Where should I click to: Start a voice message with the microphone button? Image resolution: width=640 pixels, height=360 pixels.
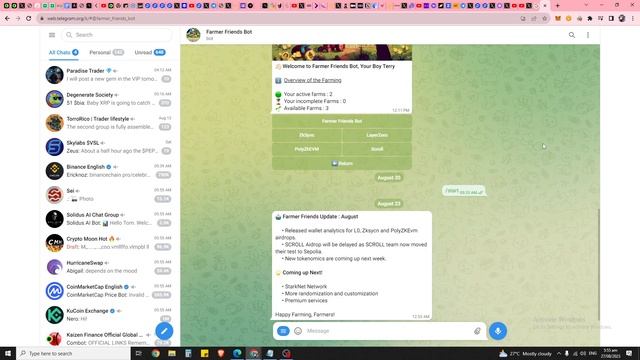click(x=498, y=331)
